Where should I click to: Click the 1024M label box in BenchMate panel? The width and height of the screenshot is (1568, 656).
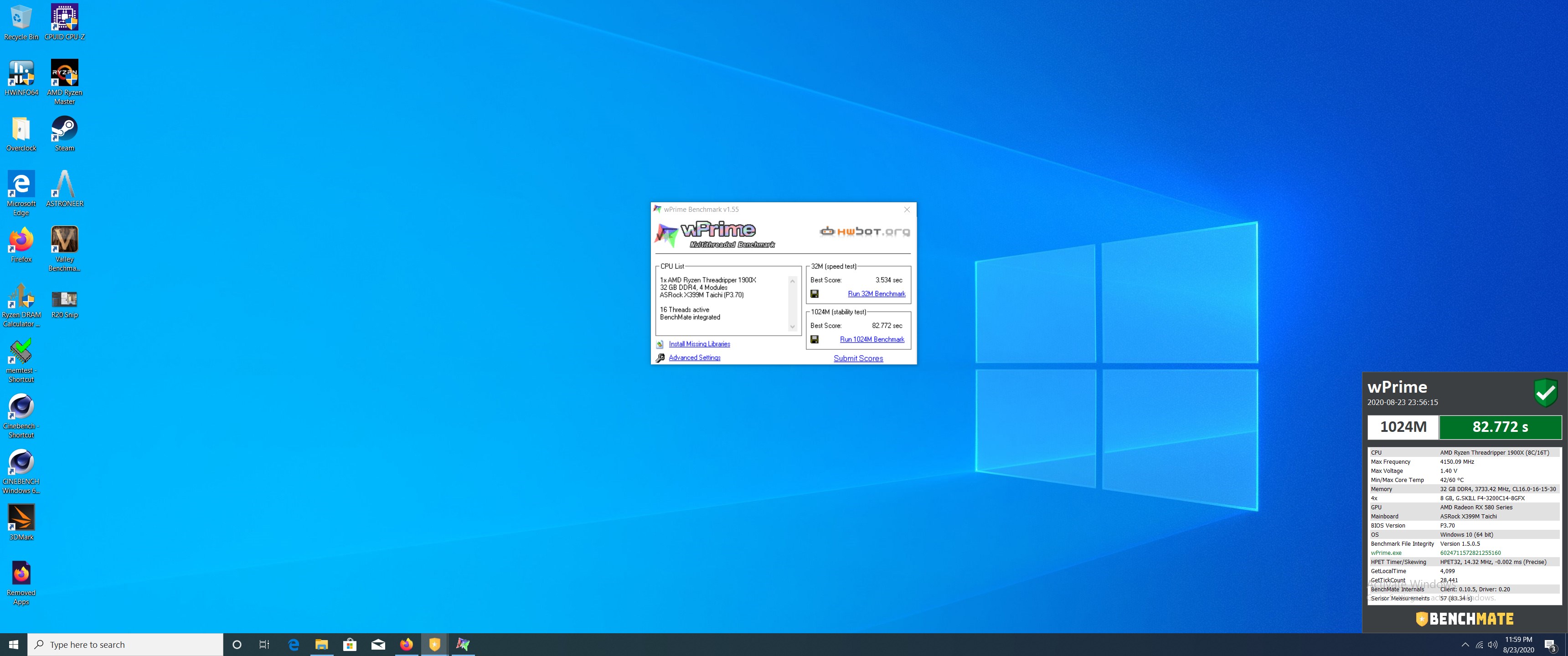[x=1403, y=427]
